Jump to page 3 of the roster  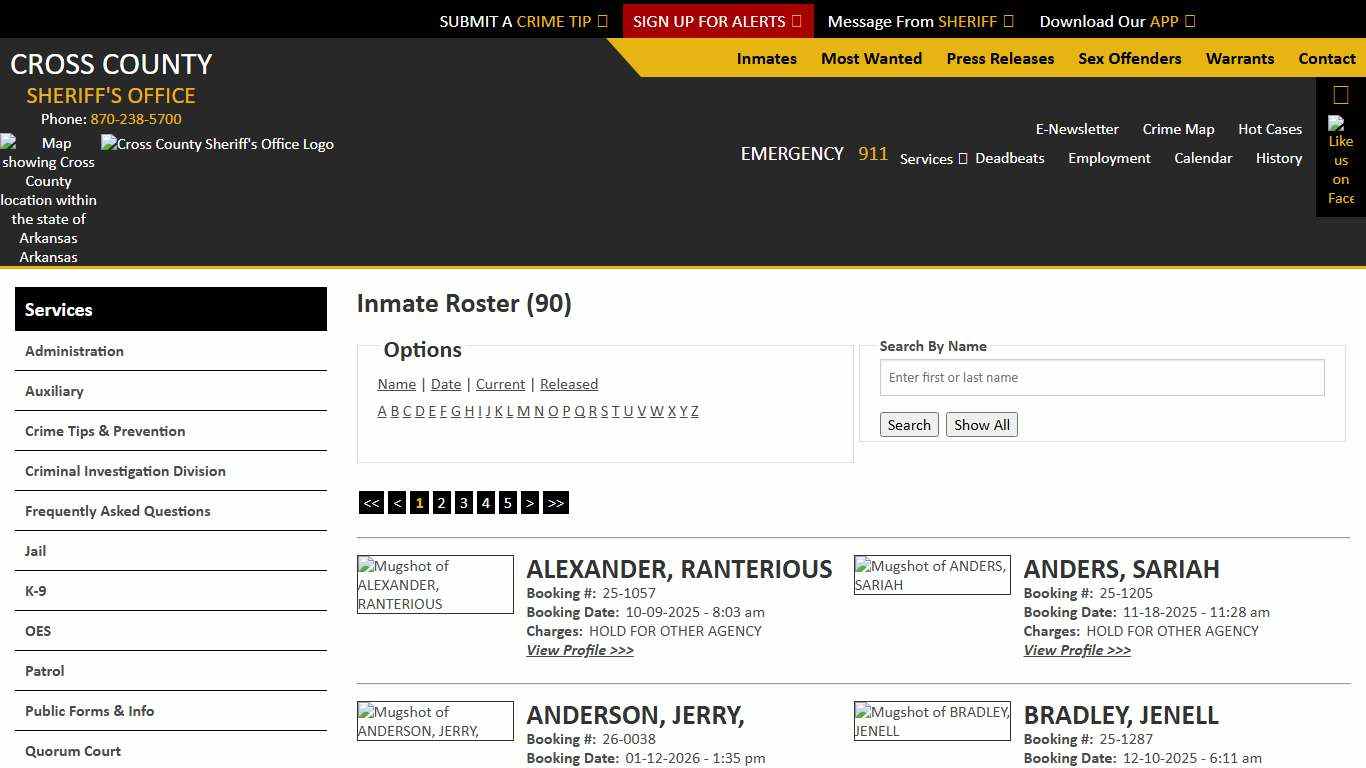463,502
